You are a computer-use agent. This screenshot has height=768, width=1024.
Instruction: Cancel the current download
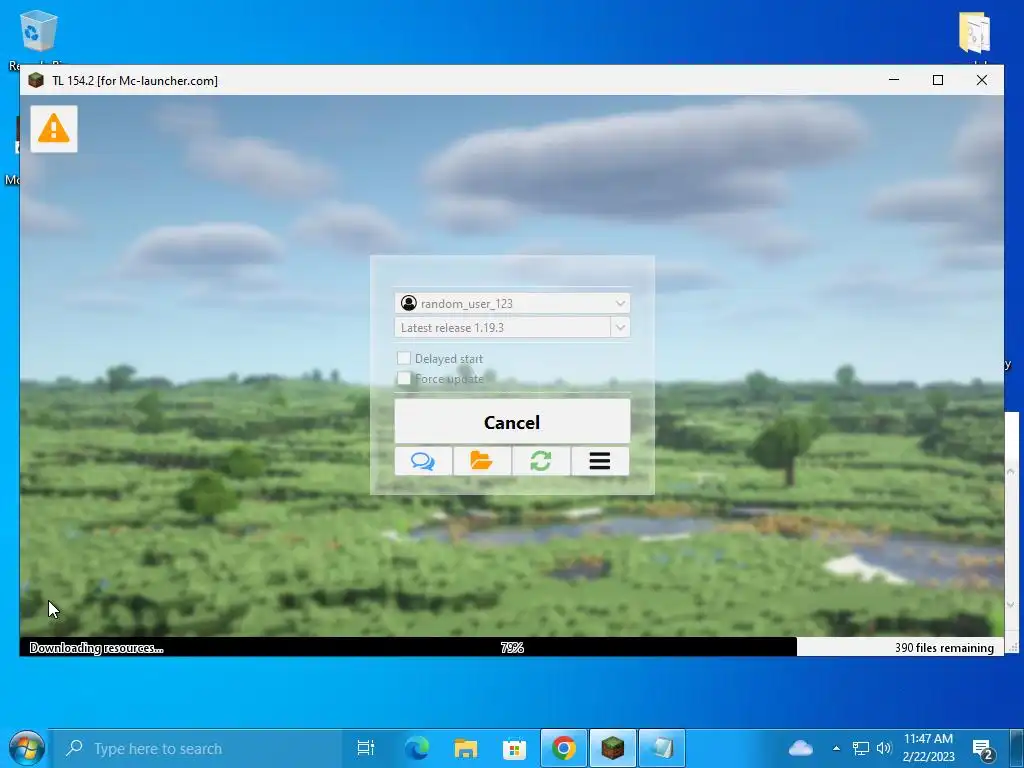pyautogui.click(x=512, y=422)
